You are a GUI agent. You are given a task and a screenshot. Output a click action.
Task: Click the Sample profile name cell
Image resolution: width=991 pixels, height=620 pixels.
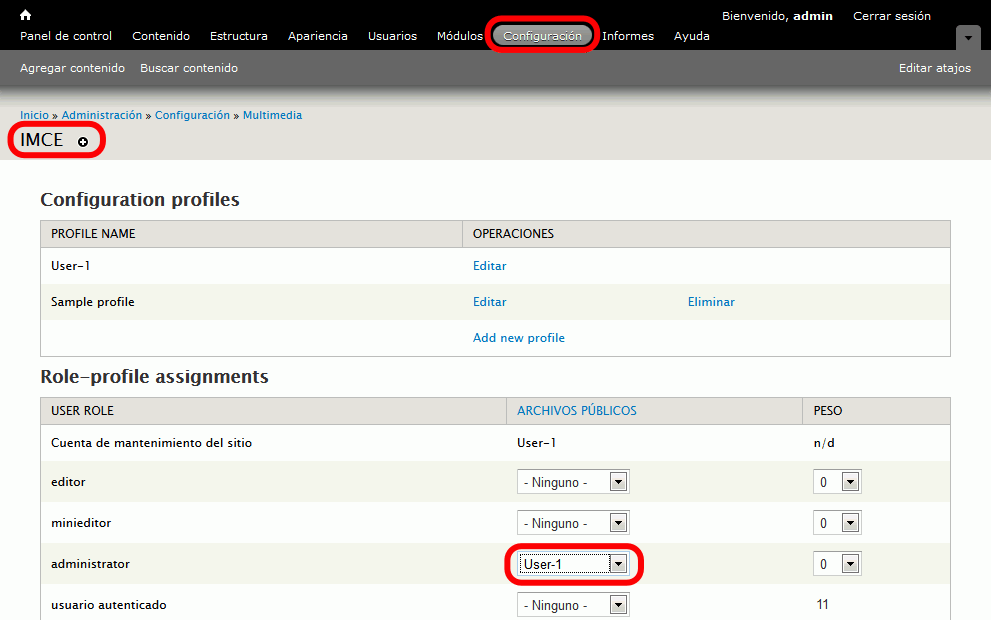click(92, 302)
